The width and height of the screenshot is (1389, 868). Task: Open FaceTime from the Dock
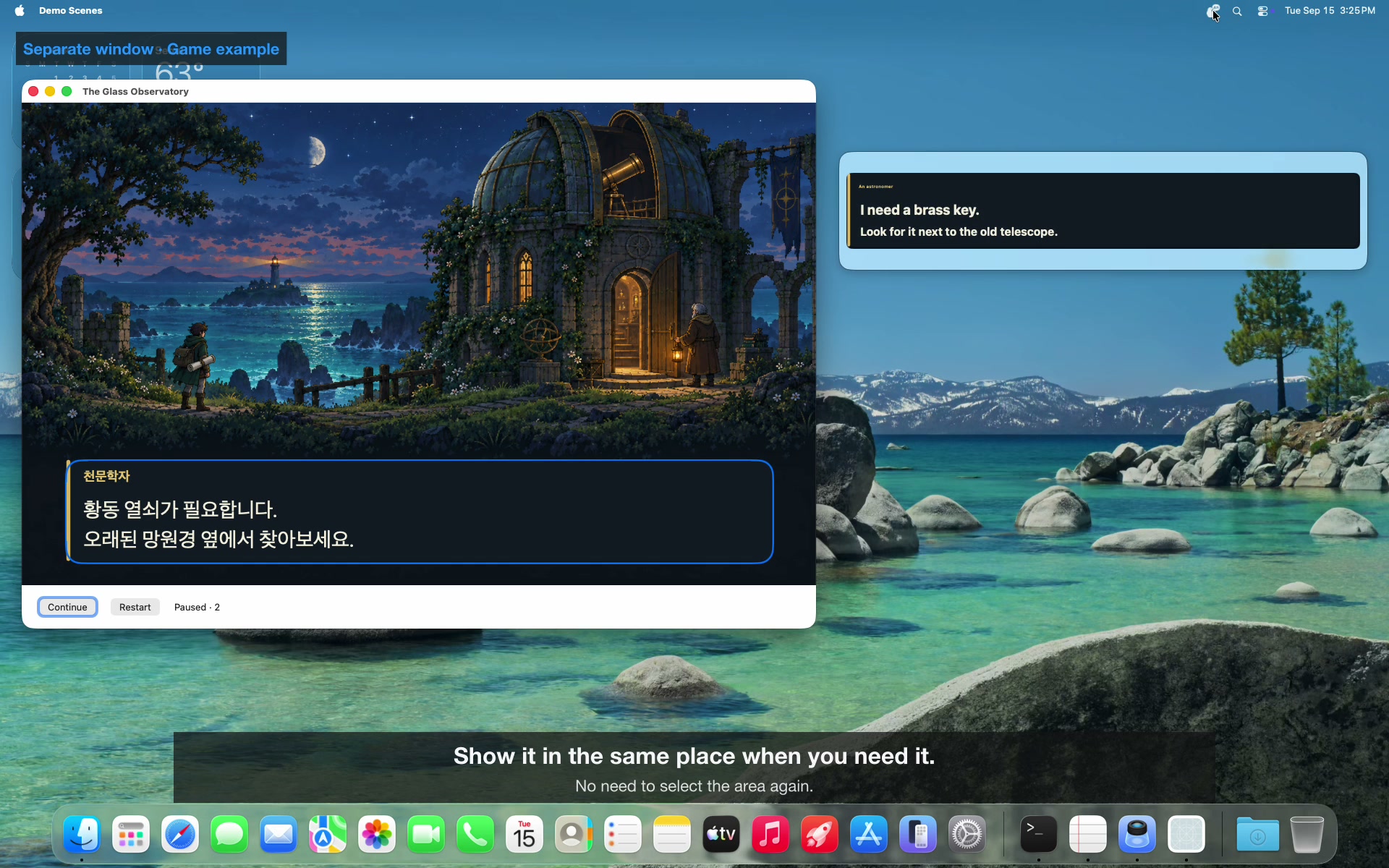426,835
